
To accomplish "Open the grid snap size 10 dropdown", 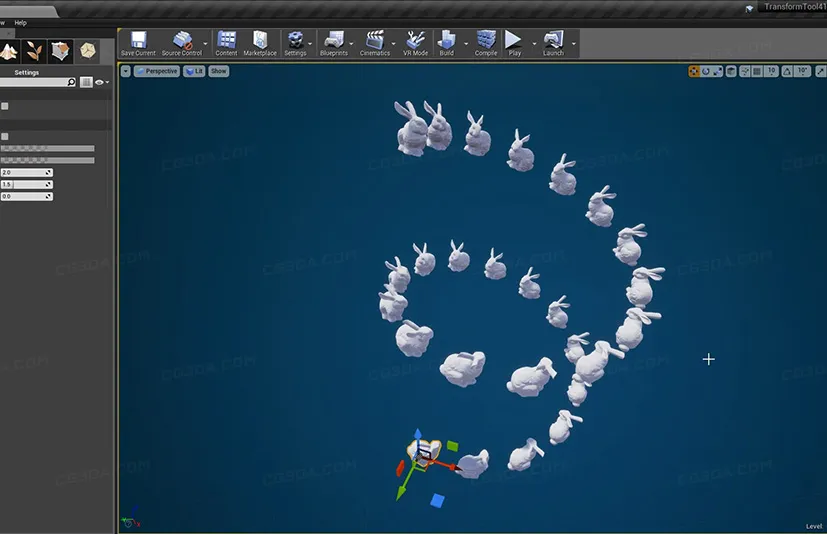I will tap(771, 71).
